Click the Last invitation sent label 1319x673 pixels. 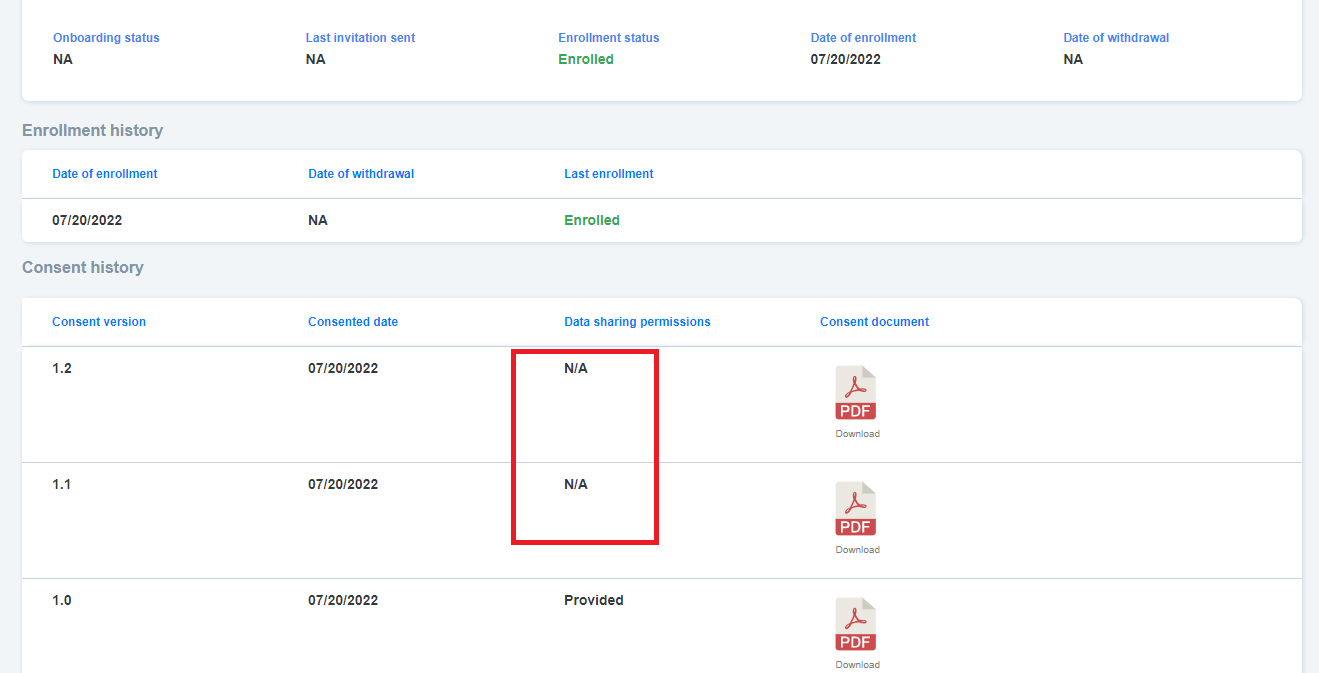click(x=360, y=38)
